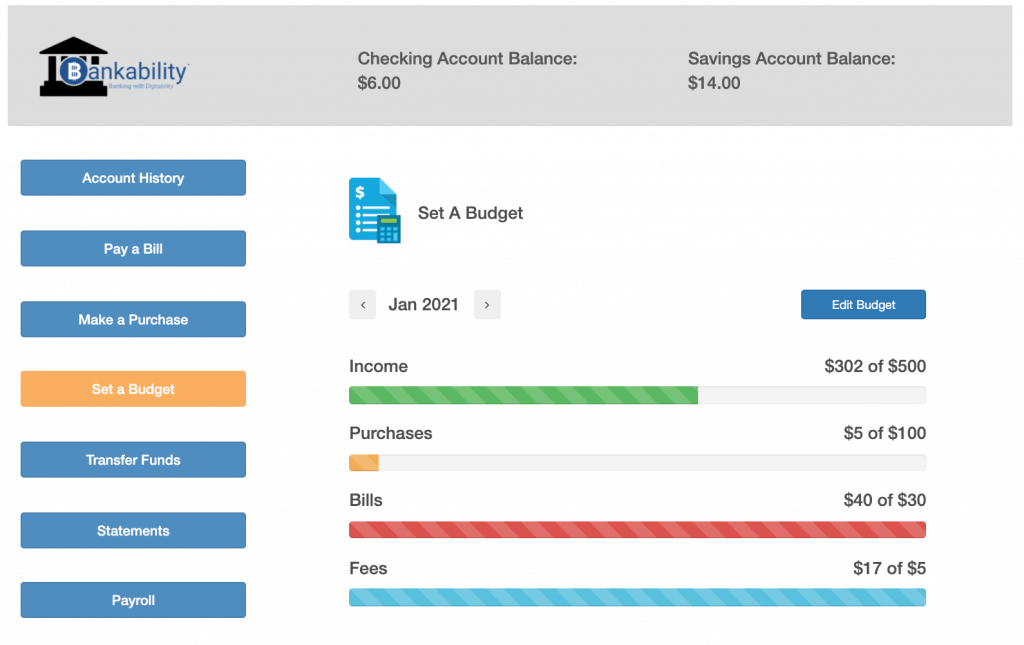Go to the previous month

[x=362, y=304]
